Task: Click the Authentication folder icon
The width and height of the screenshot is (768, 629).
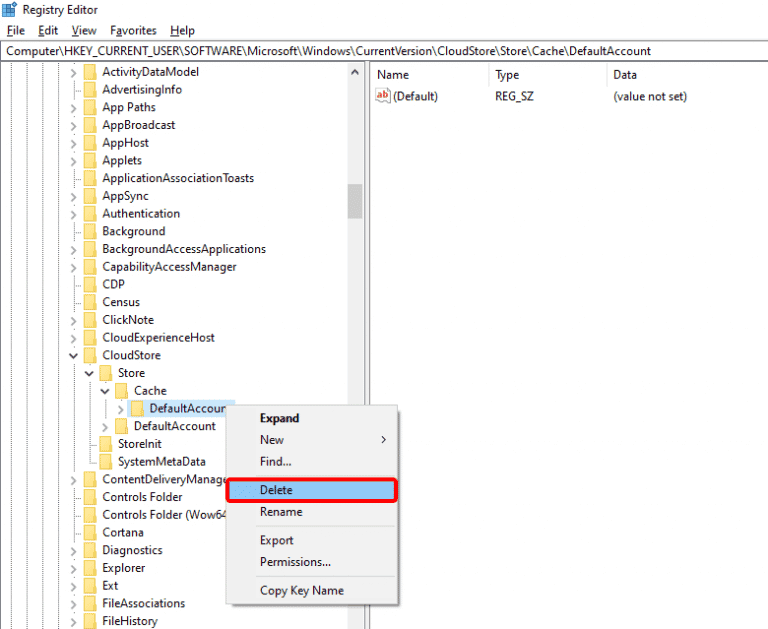Action: tap(90, 214)
